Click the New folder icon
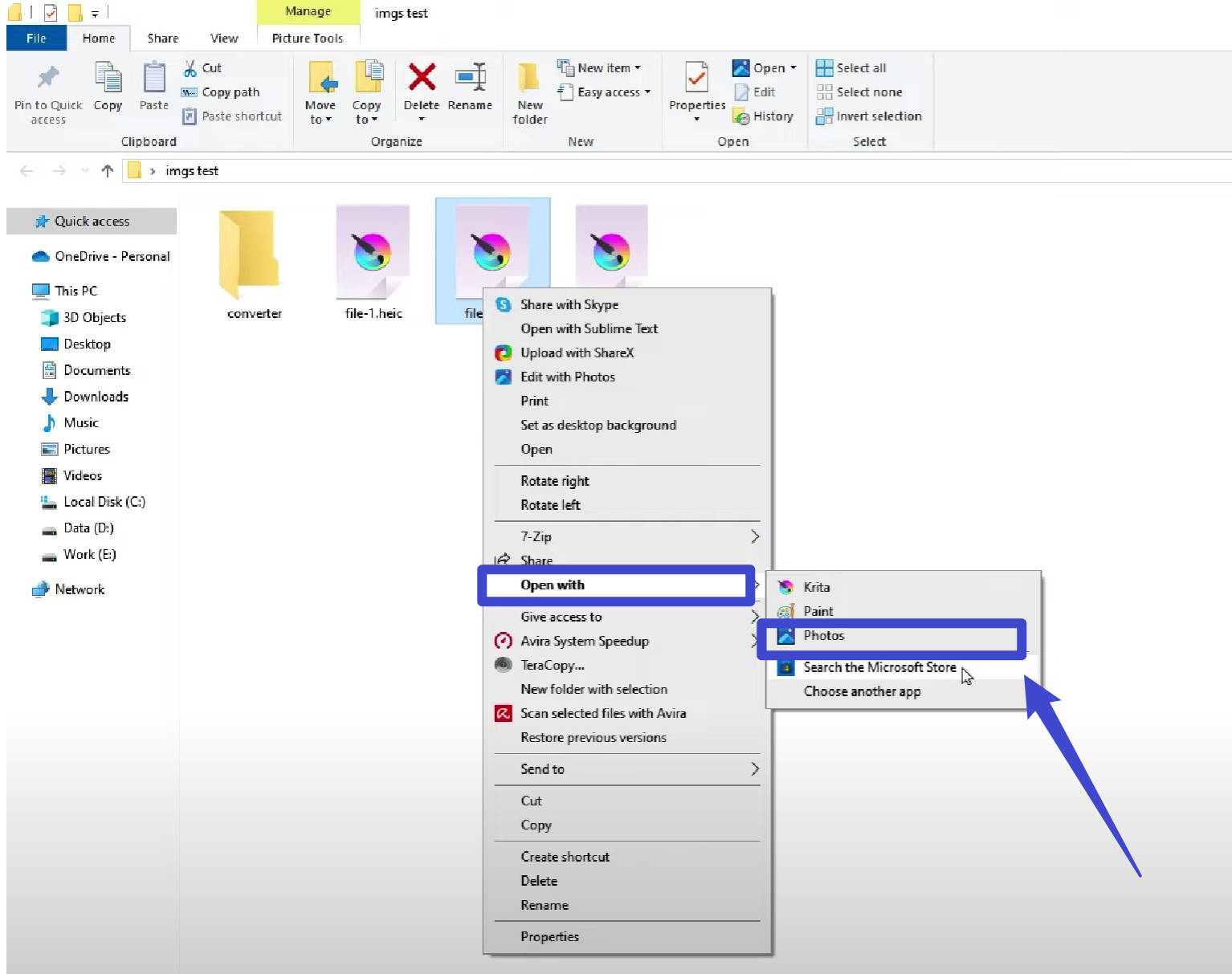1232x974 pixels. (x=528, y=78)
